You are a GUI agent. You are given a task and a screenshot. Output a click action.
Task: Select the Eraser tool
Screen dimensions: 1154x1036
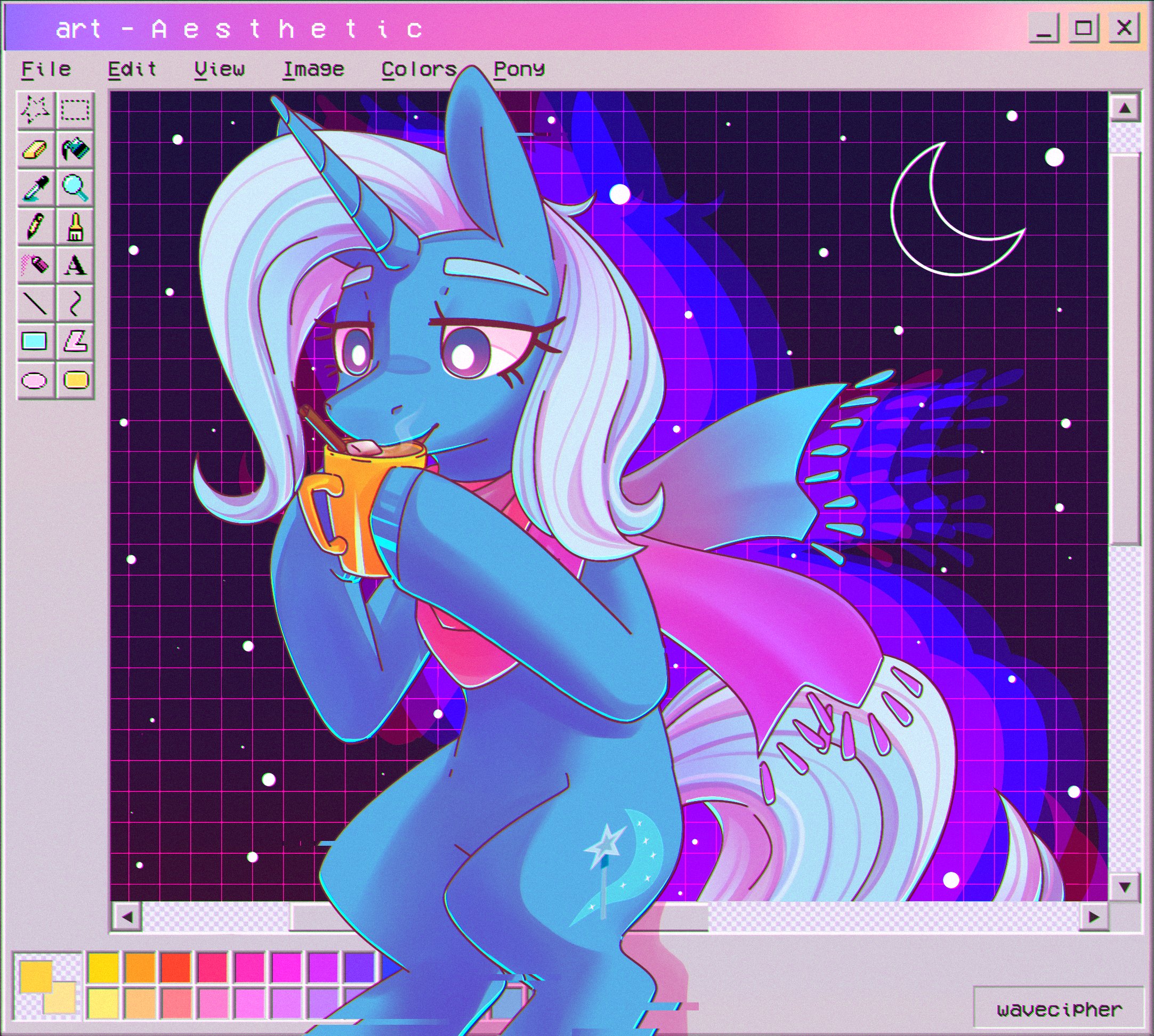tap(36, 150)
